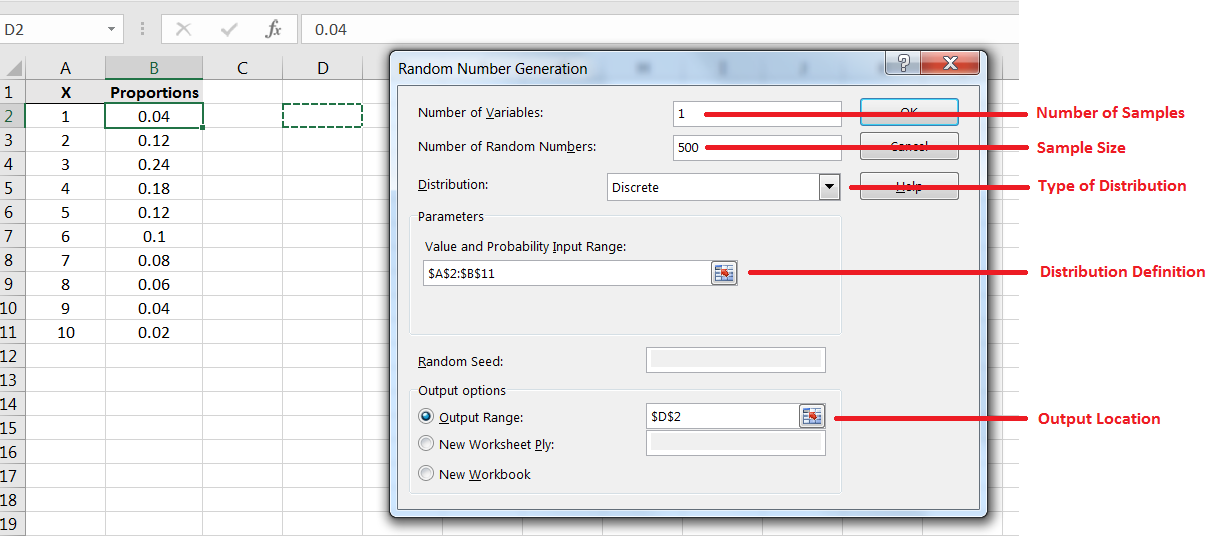Viewport: 1228px width, 536px height.
Task: Click the formula bar Enter checkmark icon
Action: [228, 29]
